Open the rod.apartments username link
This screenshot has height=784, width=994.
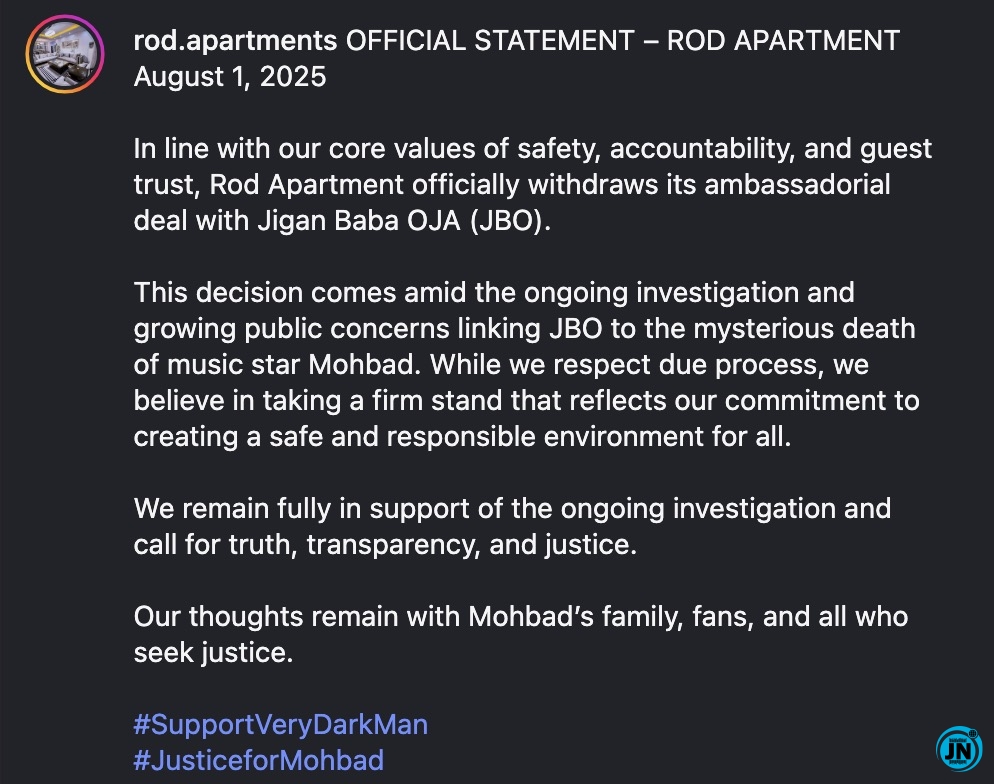pyautogui.click(x=235, y=41)
